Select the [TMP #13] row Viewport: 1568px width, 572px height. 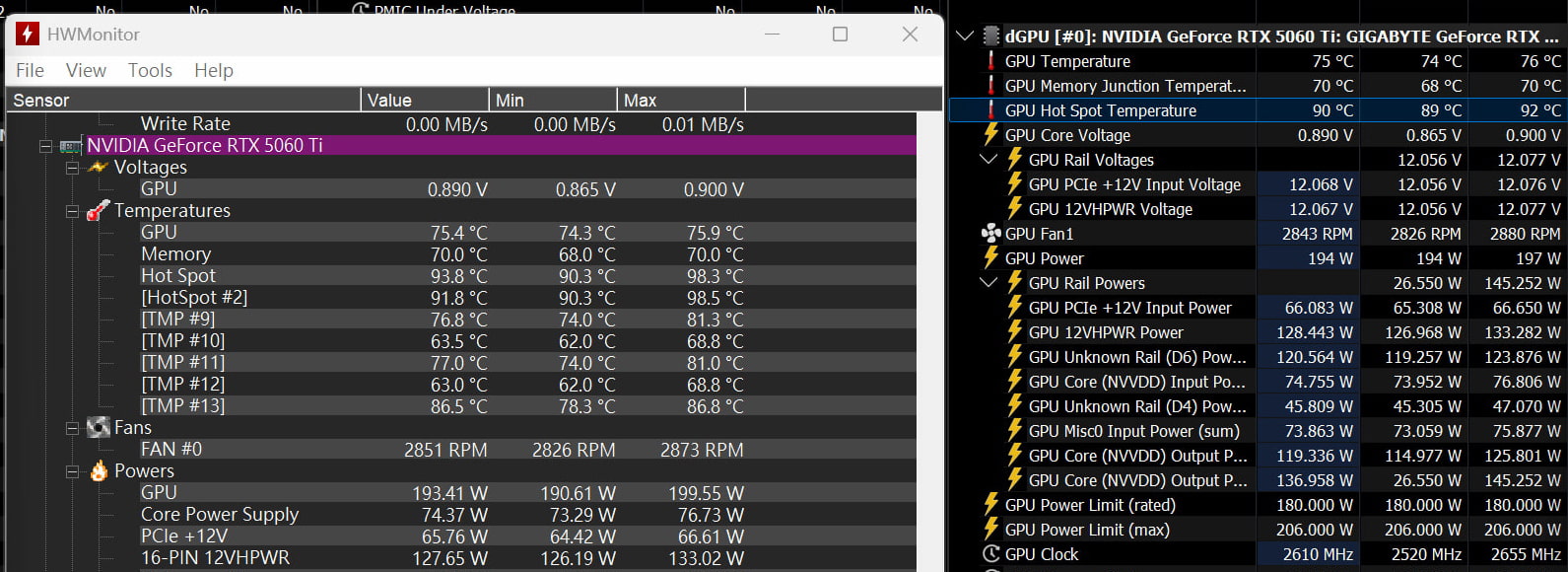click(x=528, y=406)
